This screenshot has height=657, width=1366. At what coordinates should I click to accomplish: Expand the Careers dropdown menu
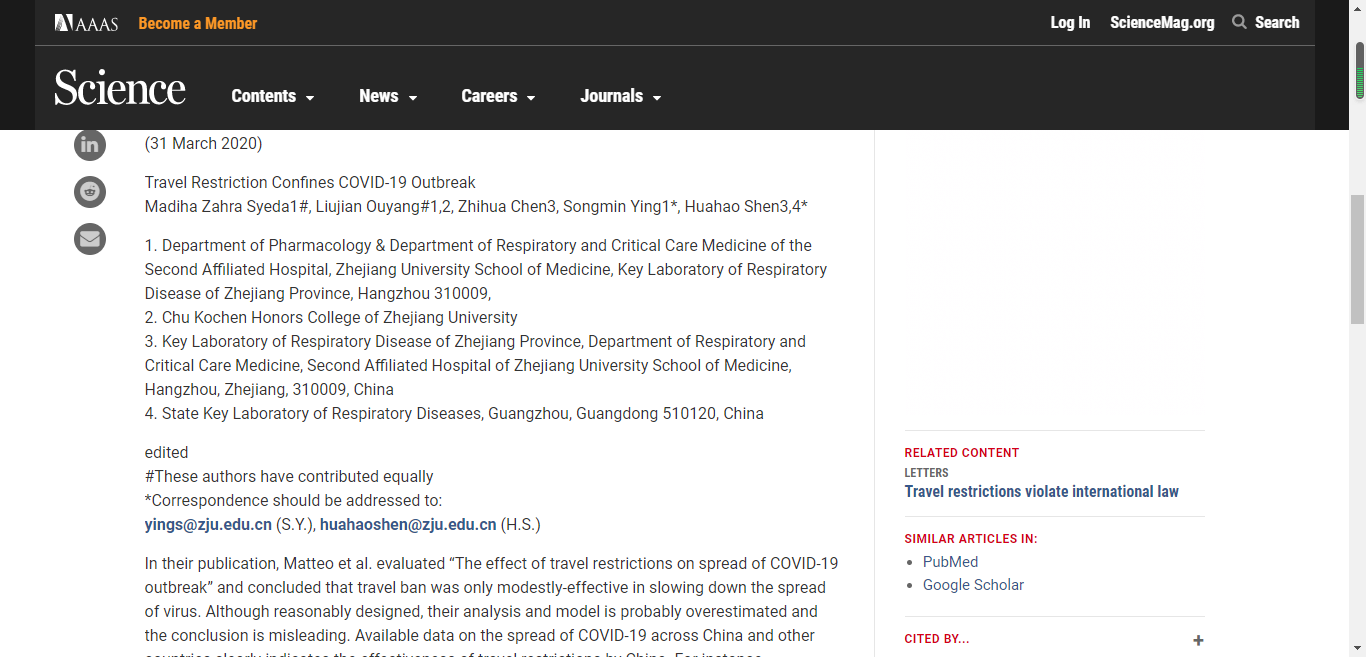pos(498,96)
